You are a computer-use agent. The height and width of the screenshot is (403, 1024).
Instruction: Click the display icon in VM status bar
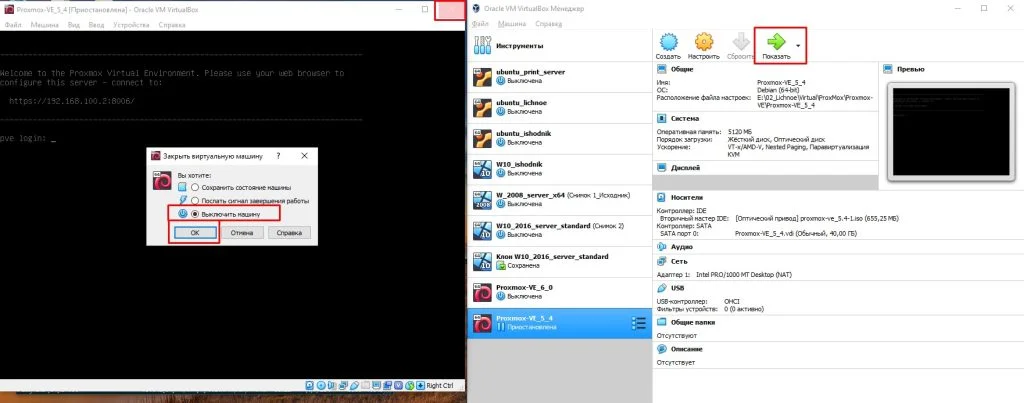(376, 385)
